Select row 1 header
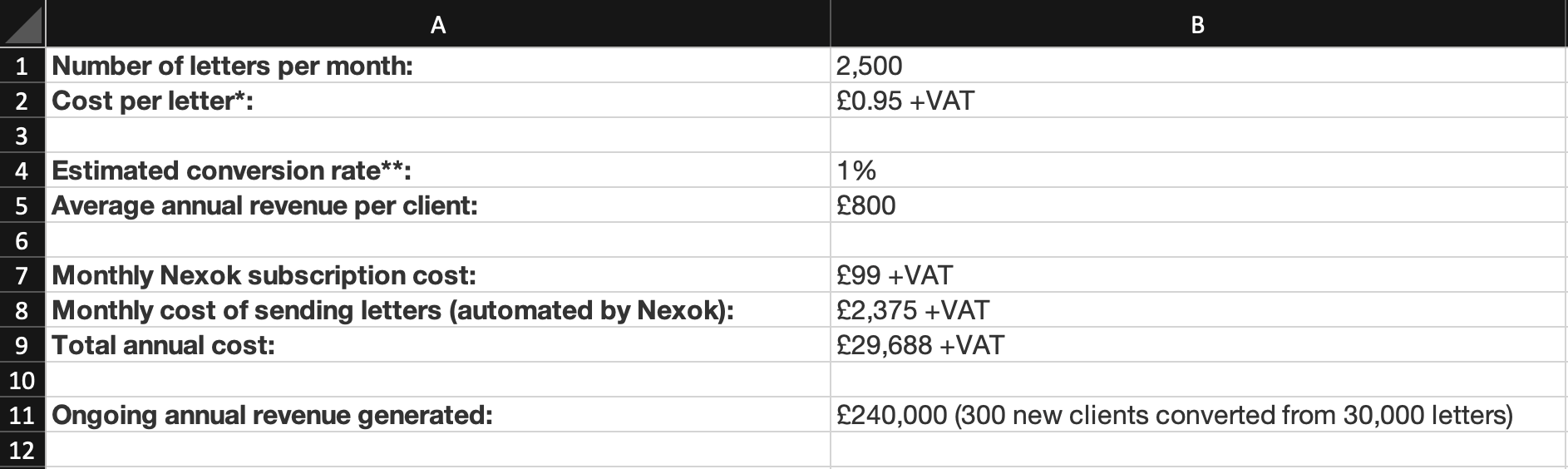The image size is (1568, 469). [x=22, y=65]
